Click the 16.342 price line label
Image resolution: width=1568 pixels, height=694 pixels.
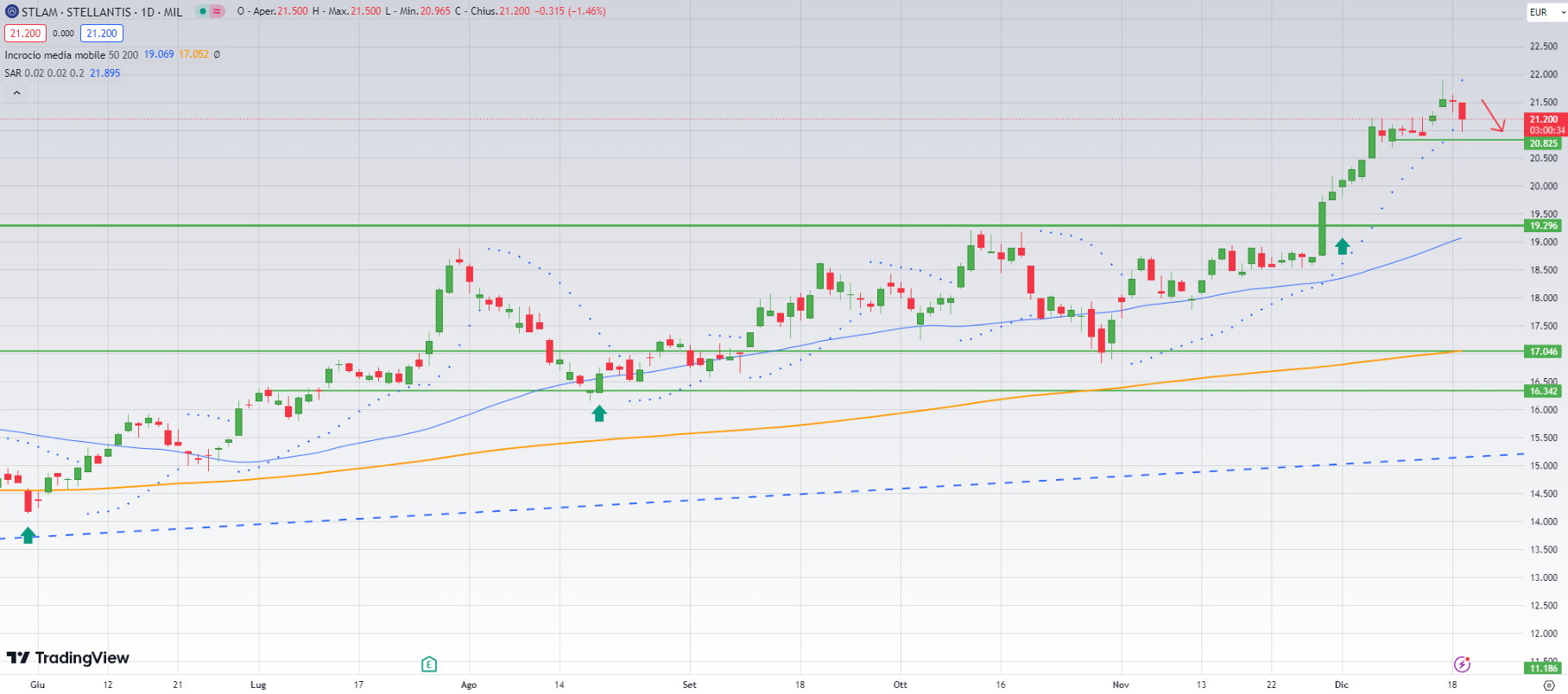(1544, 391)
